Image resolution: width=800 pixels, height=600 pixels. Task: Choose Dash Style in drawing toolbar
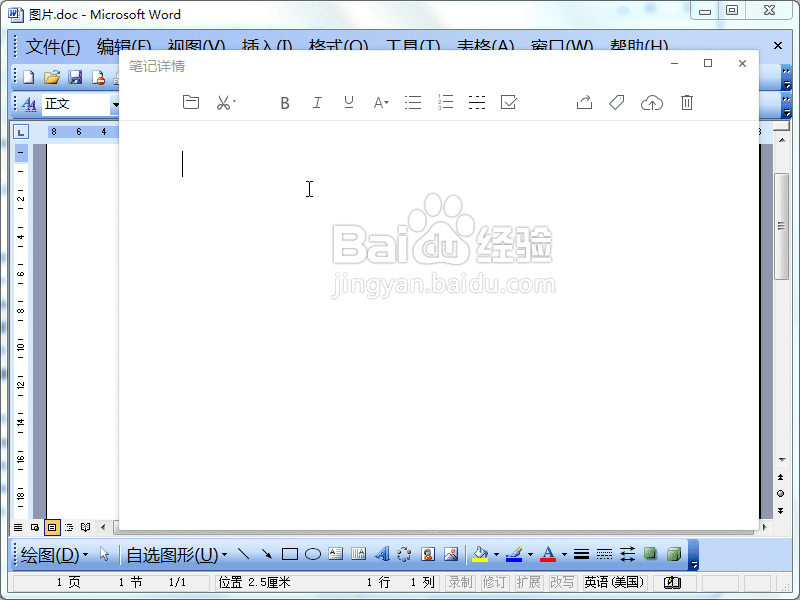click(x=604, y=554)
